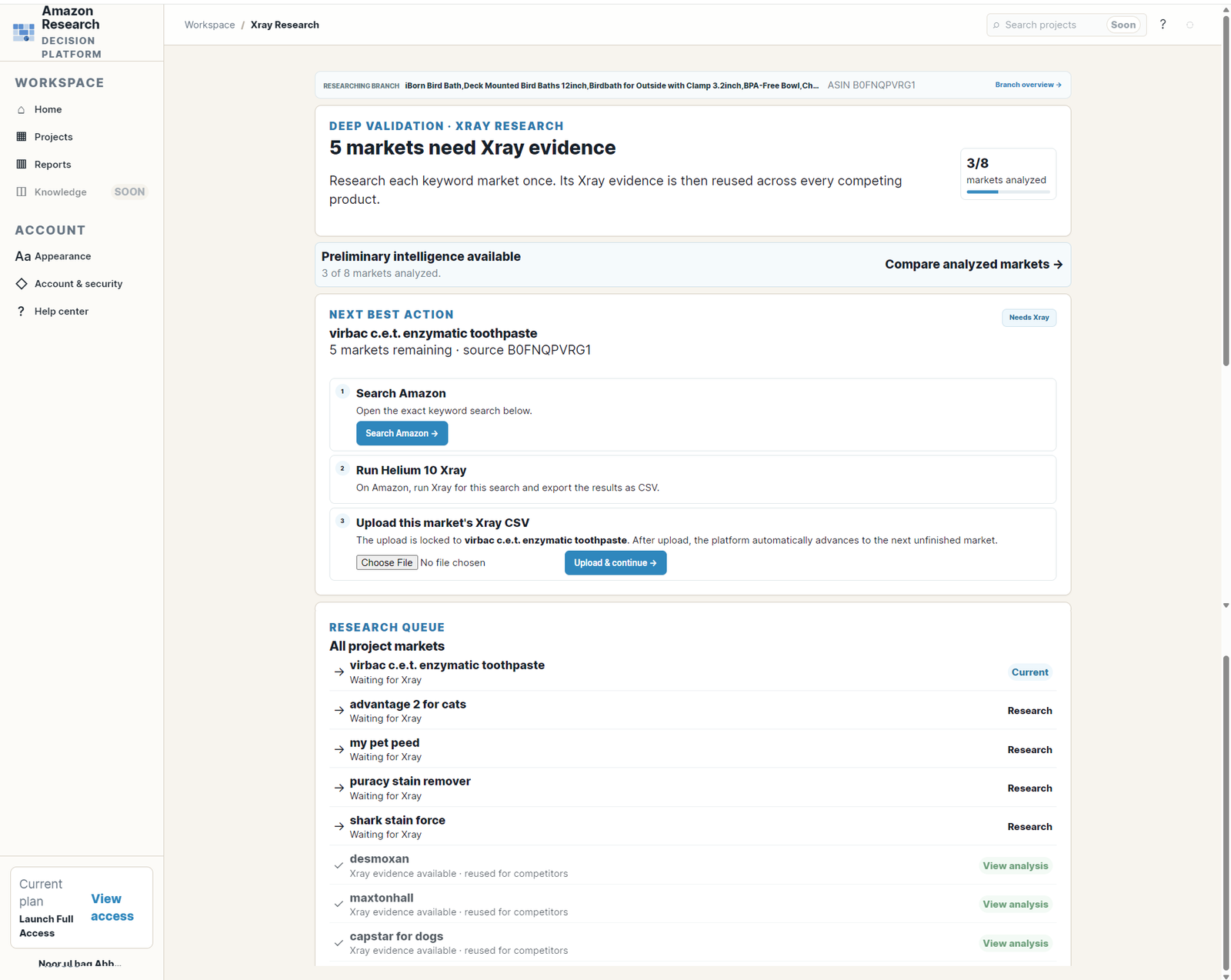Image resolution: width=1231 pixels, height=980 pixels.
Task: Click Research for puracy stain remover
Action: tap(1029, 788)
